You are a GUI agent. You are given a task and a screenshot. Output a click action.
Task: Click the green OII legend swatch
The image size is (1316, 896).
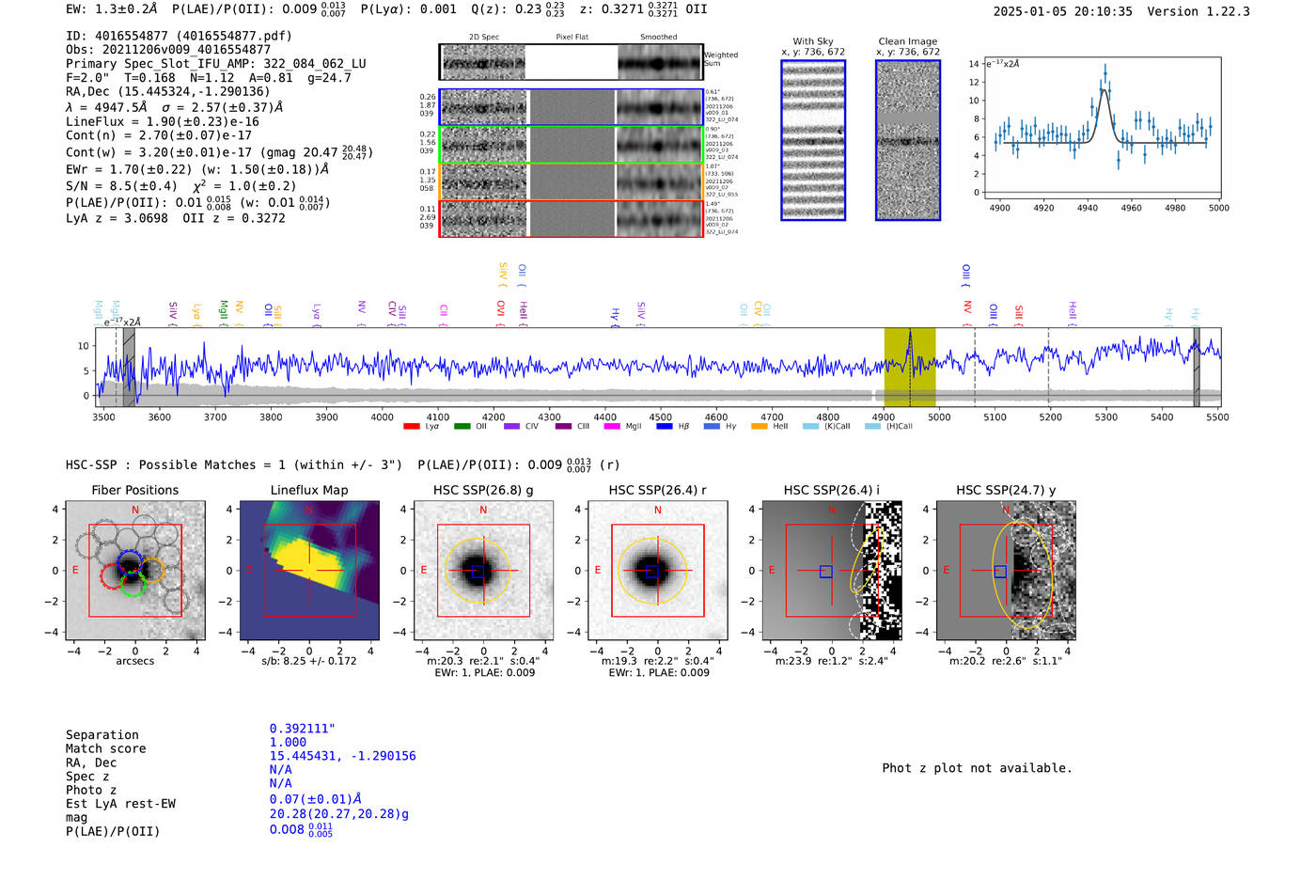[462, 427]
